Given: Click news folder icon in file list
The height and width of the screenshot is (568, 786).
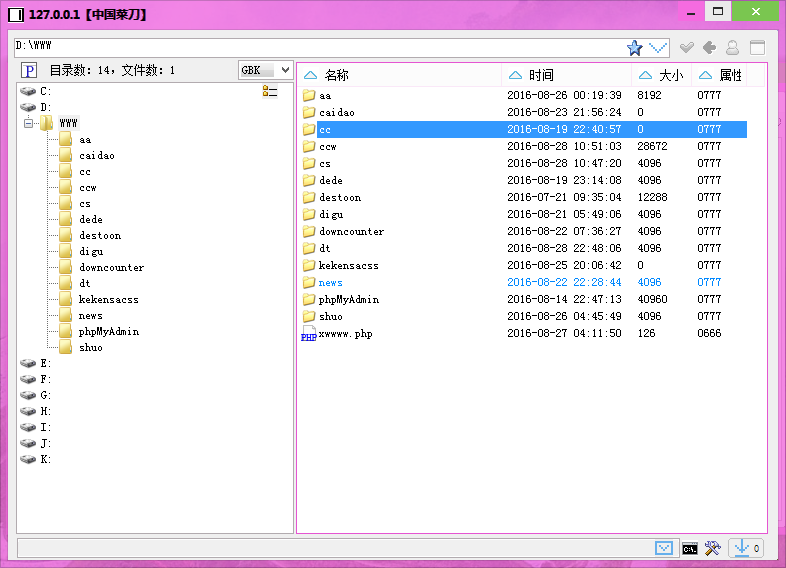Looking at the screenshot, I should point(309,282).
